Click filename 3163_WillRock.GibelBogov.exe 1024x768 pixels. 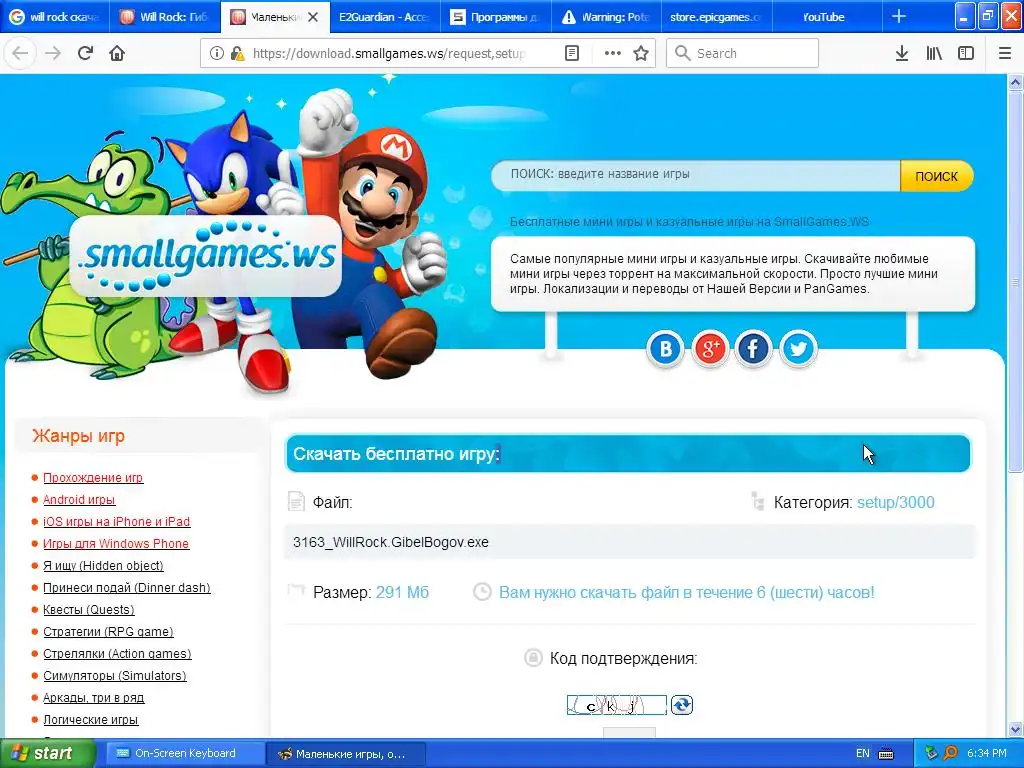pos(391,542)
